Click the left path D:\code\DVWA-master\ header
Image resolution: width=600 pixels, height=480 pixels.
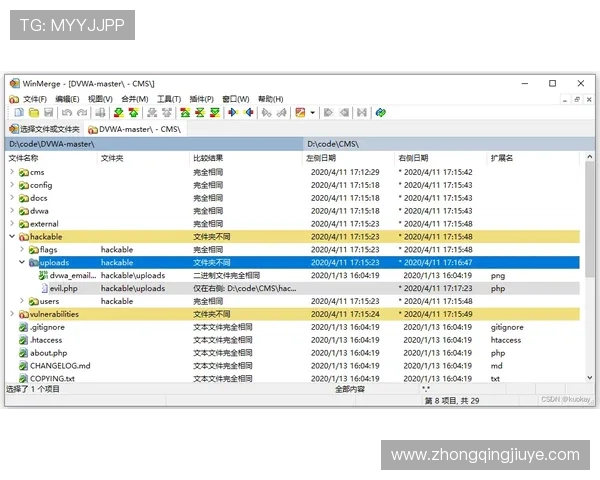pos(154,144)
